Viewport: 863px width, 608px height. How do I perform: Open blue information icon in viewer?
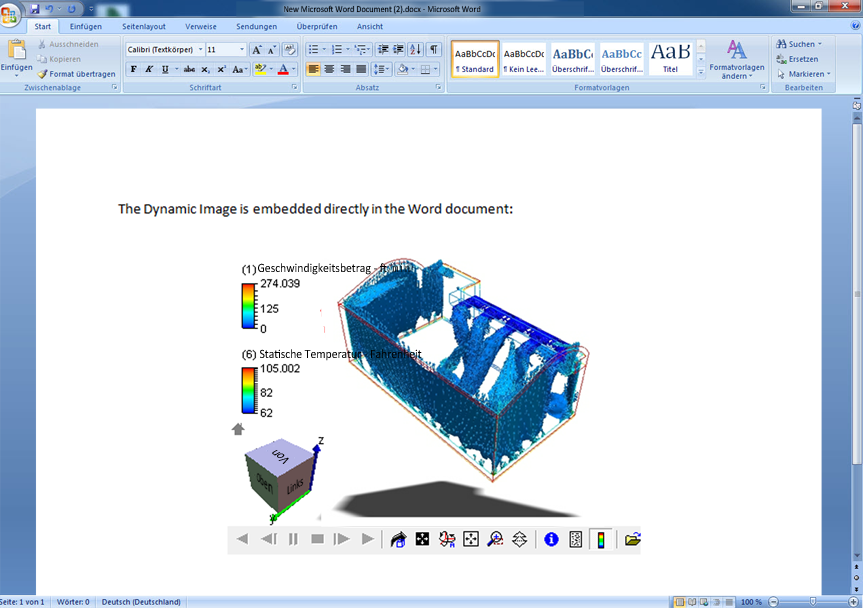(x=551, y=539)
